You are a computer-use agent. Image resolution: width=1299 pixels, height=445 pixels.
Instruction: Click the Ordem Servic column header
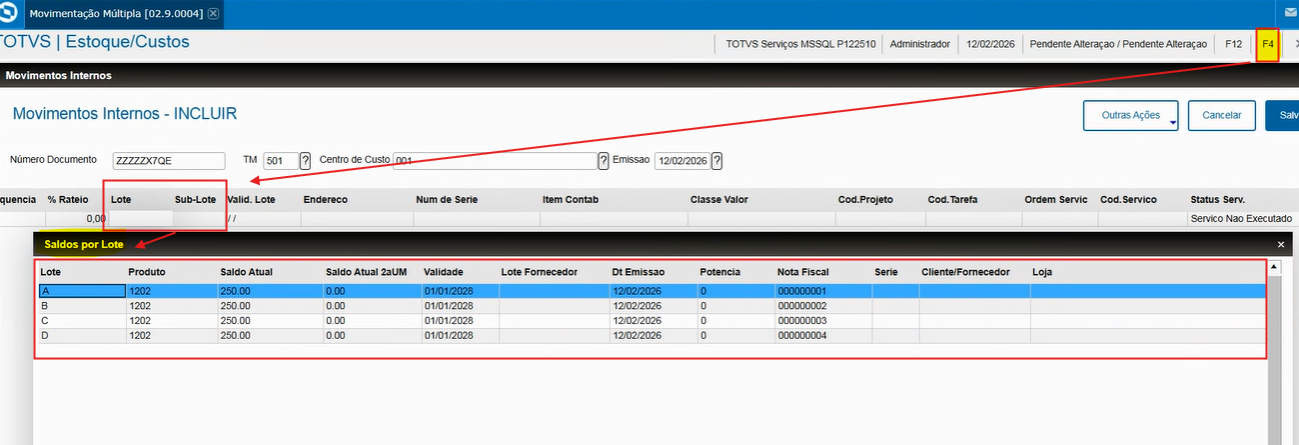pyautogui.click(x=1056, y=200)
